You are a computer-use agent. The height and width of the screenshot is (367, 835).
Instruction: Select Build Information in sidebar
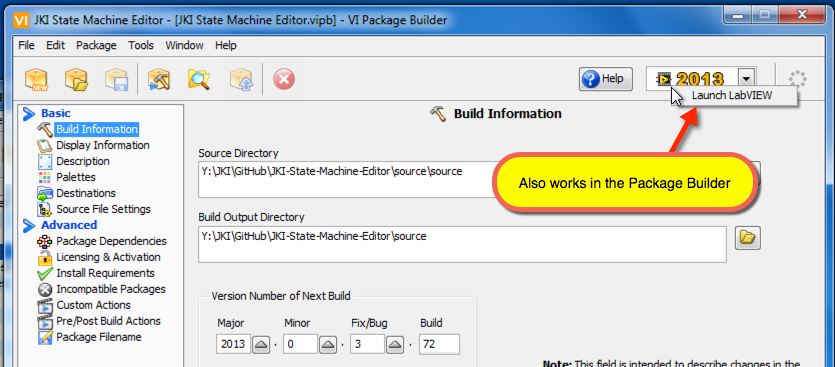click(x=97, y=129)
